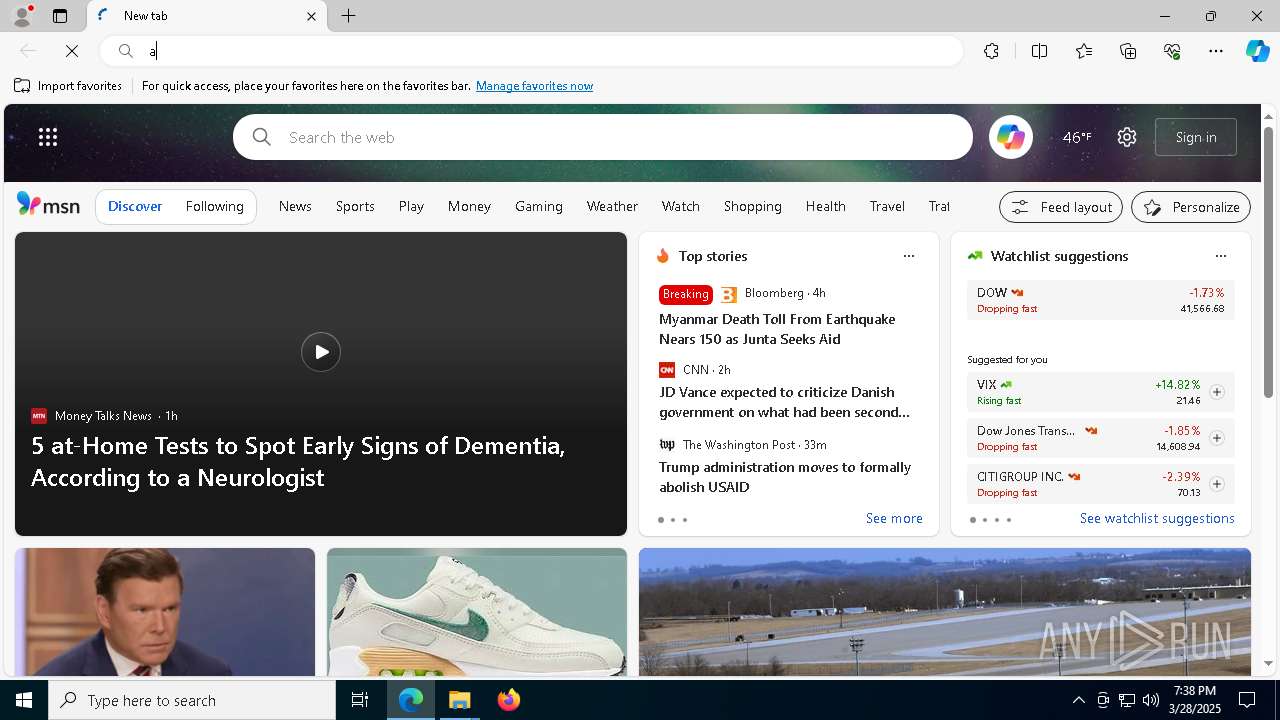
Task: Play the dementia tests video
Action: point(321,352)
